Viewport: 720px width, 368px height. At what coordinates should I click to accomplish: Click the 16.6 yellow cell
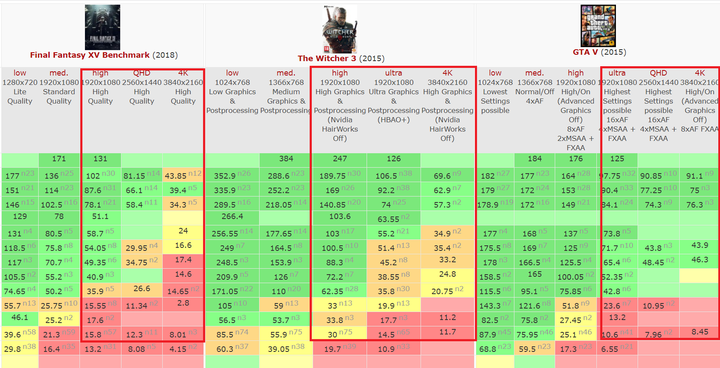tap(183, 246)
